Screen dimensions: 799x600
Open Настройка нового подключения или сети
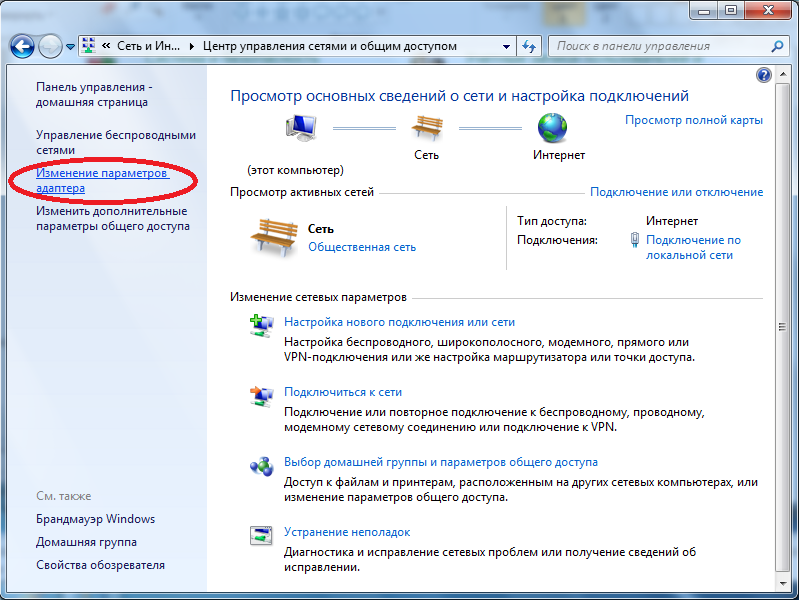pyautogui.click(x=399, y=322)
